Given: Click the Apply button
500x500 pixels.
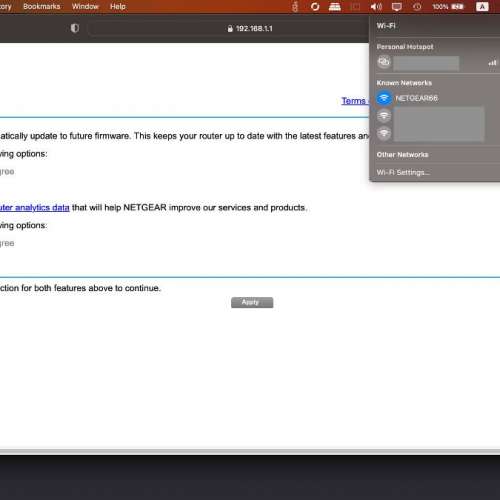Looking at the screenshot, I should [252, 302].
